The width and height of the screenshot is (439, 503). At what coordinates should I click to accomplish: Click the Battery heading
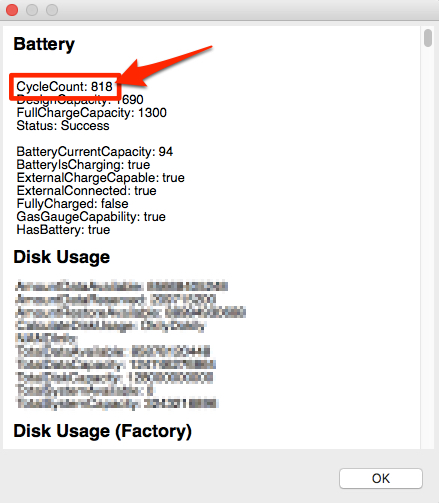point(44,44)
